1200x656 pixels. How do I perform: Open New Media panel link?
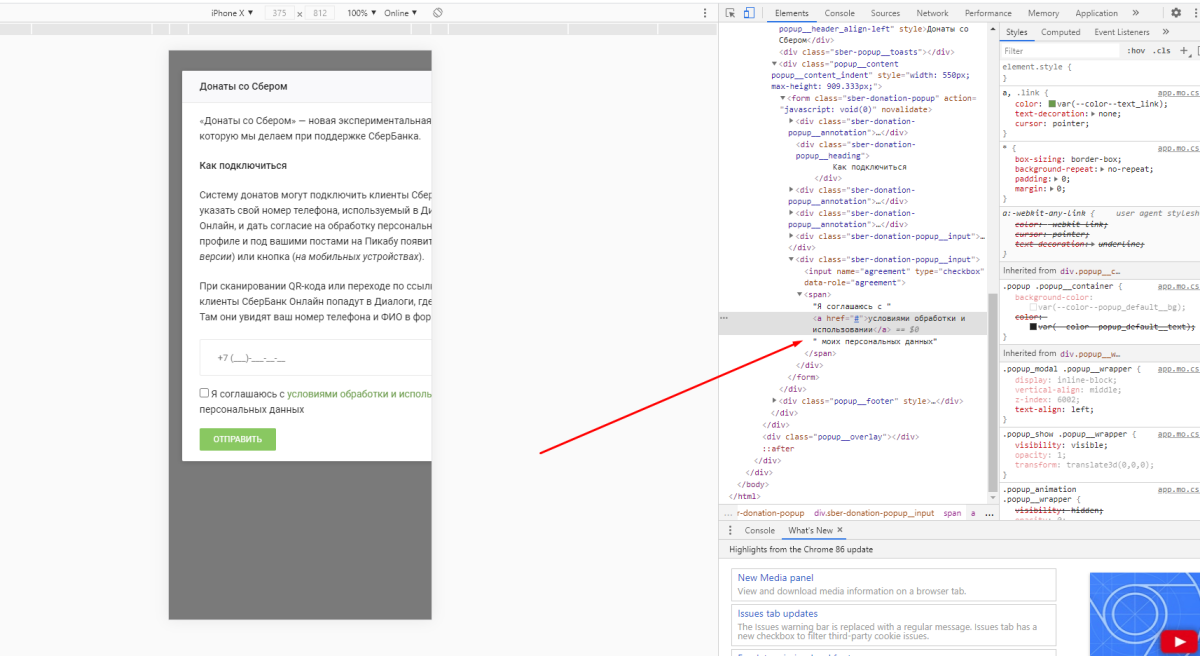(x=775, y=578)
